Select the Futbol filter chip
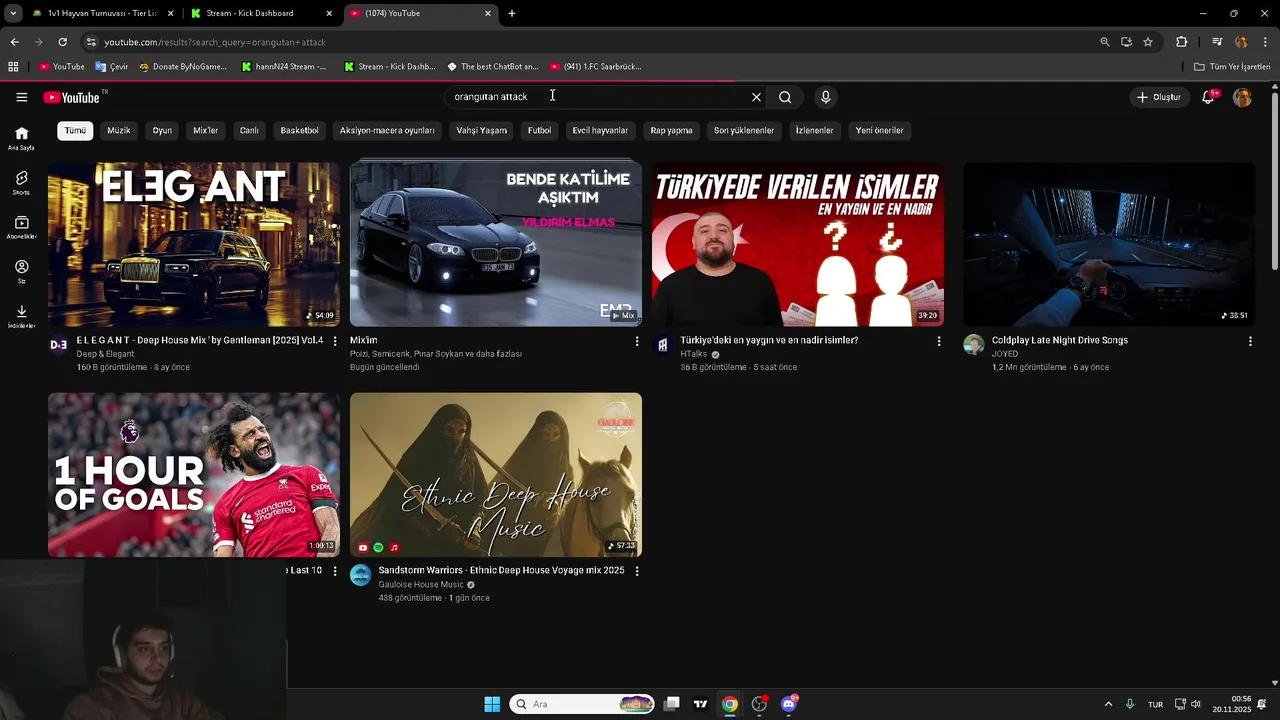 (539, 130)
